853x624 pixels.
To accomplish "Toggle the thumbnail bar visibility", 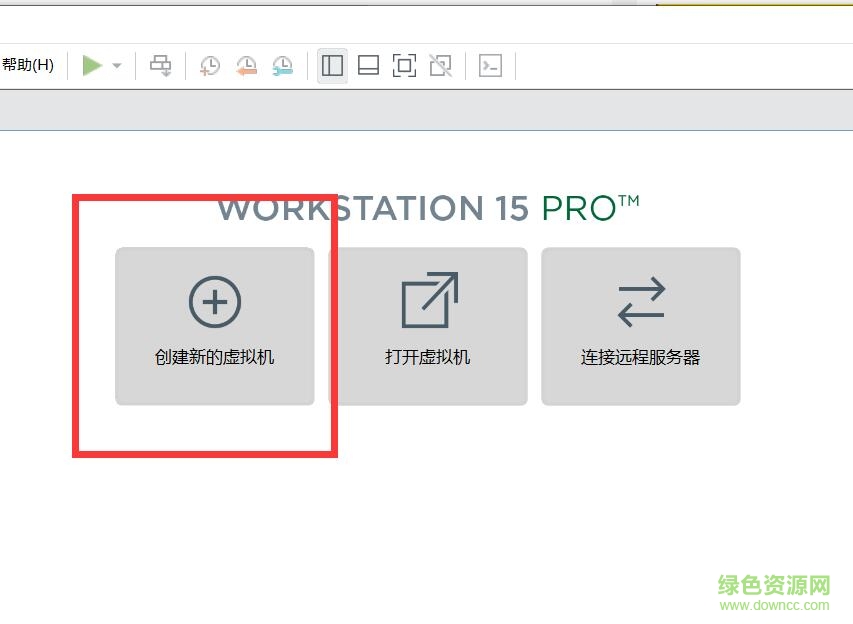I will point(368,65).
